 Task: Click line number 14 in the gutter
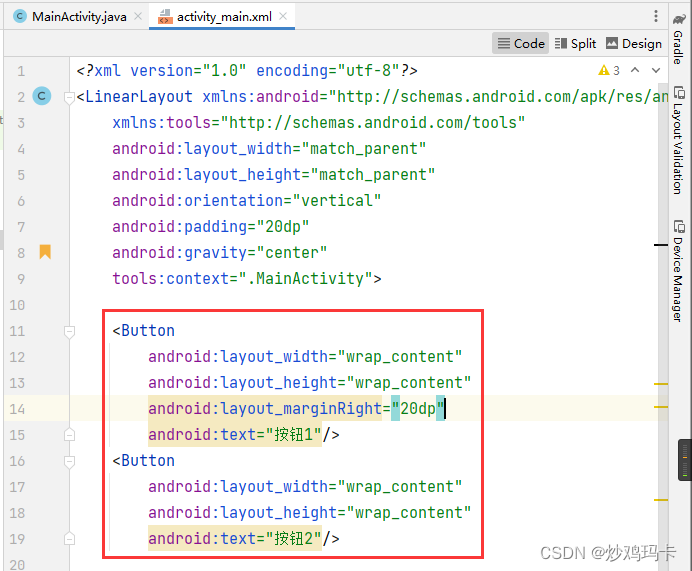tap(17, 409)
